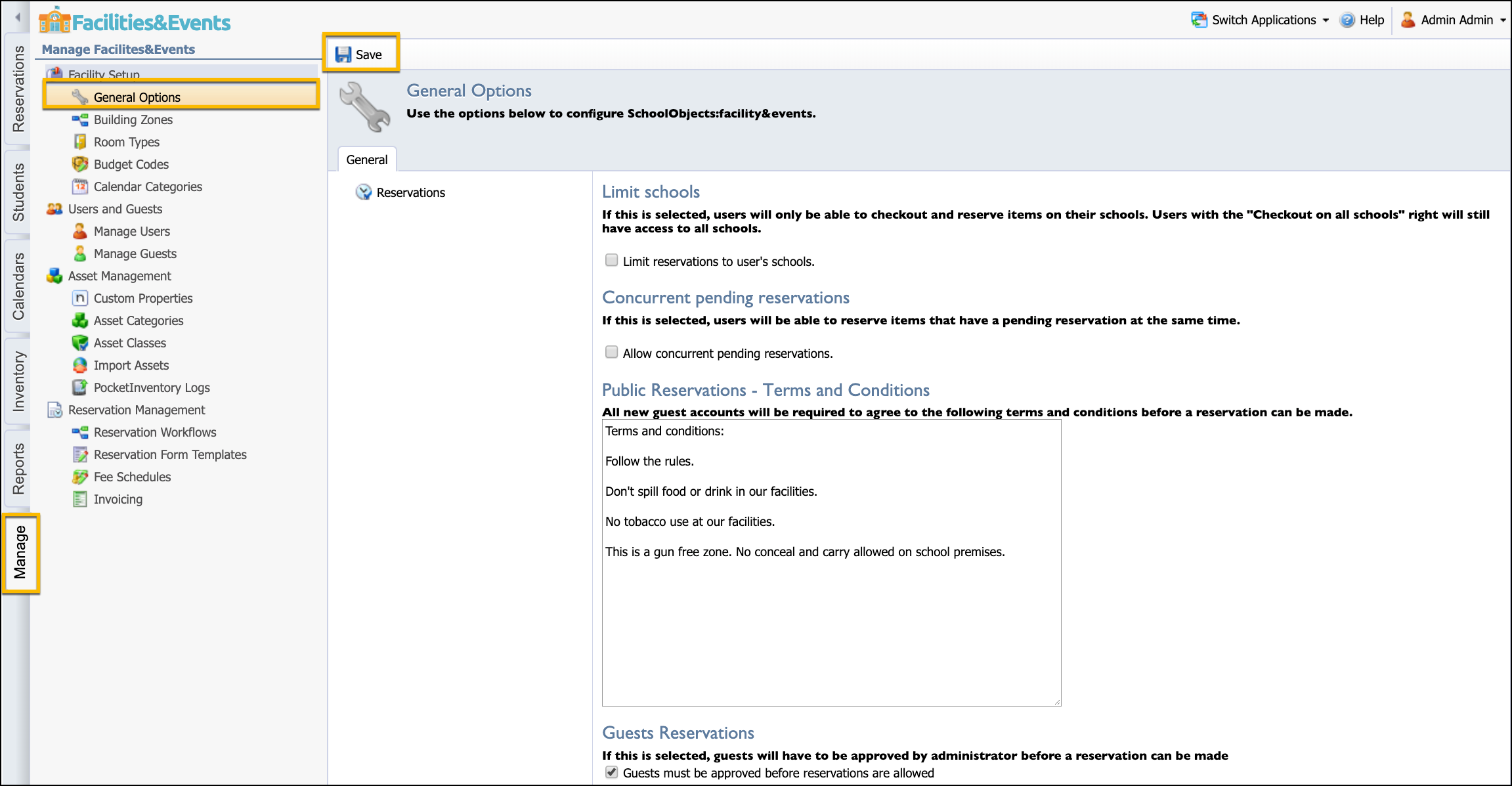Open Fee Schedules in the tree
This screenshot has height=786, width=1512.
tap(132, 477)
